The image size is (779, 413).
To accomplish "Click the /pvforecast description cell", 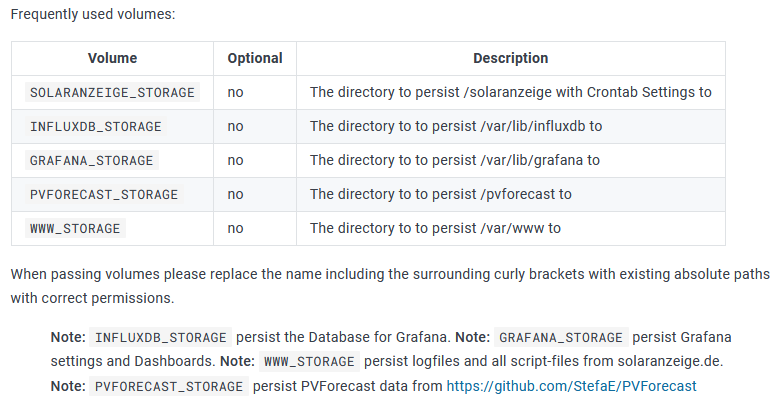I will (440, 194).
